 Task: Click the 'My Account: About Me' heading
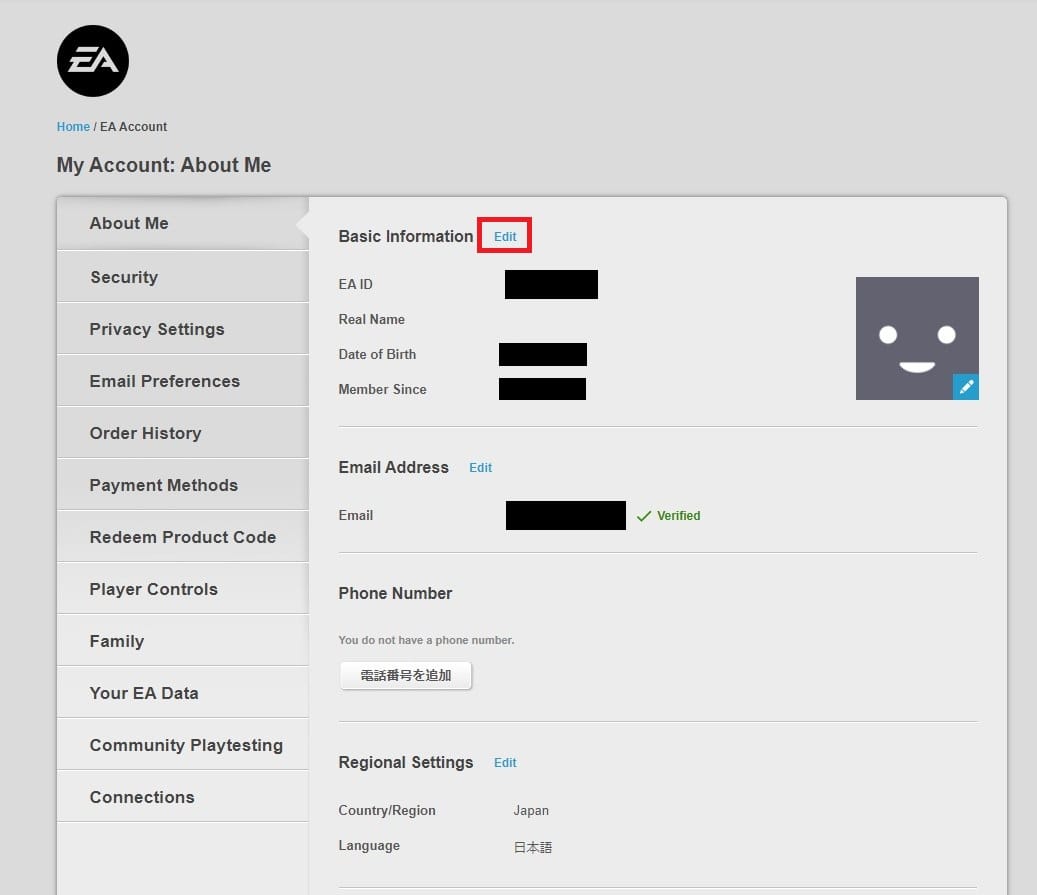(x=164, y=165)
